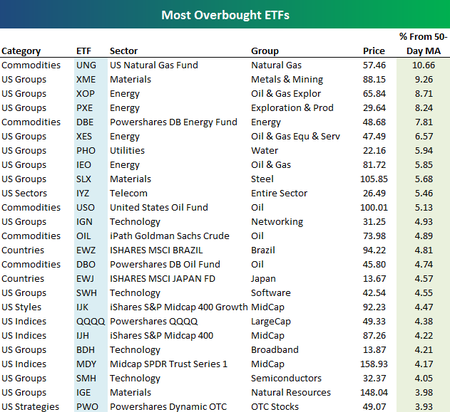
Task: Click the EWZ ticker cell
Action: point(86,250)
